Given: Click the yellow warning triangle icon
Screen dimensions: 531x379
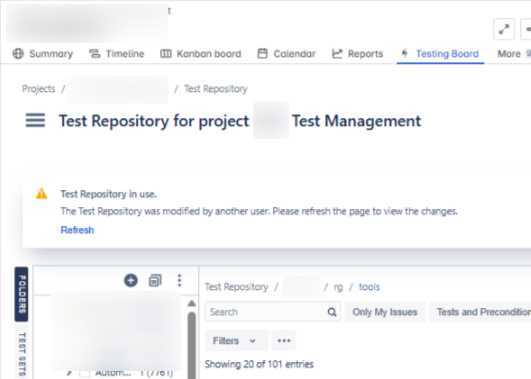Looking at the screenshot, I should [x=42, y=193].
